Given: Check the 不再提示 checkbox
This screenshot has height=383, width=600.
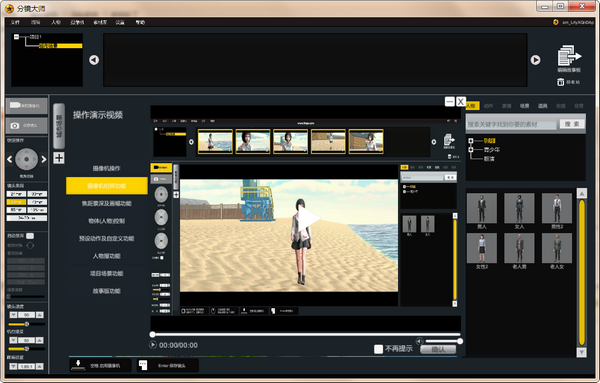Looking at the screenshot, I should 378,349.
